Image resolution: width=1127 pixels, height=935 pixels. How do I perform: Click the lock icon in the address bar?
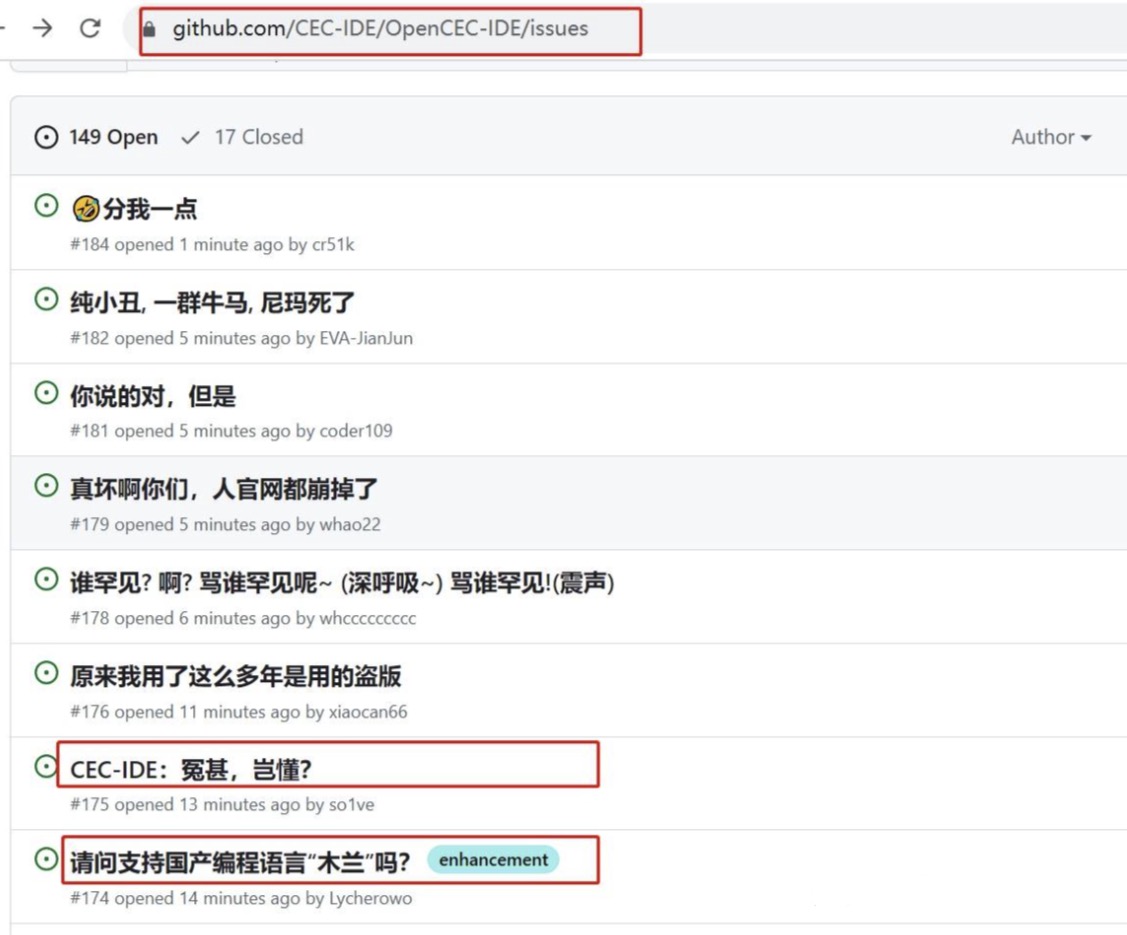[150, 29]
